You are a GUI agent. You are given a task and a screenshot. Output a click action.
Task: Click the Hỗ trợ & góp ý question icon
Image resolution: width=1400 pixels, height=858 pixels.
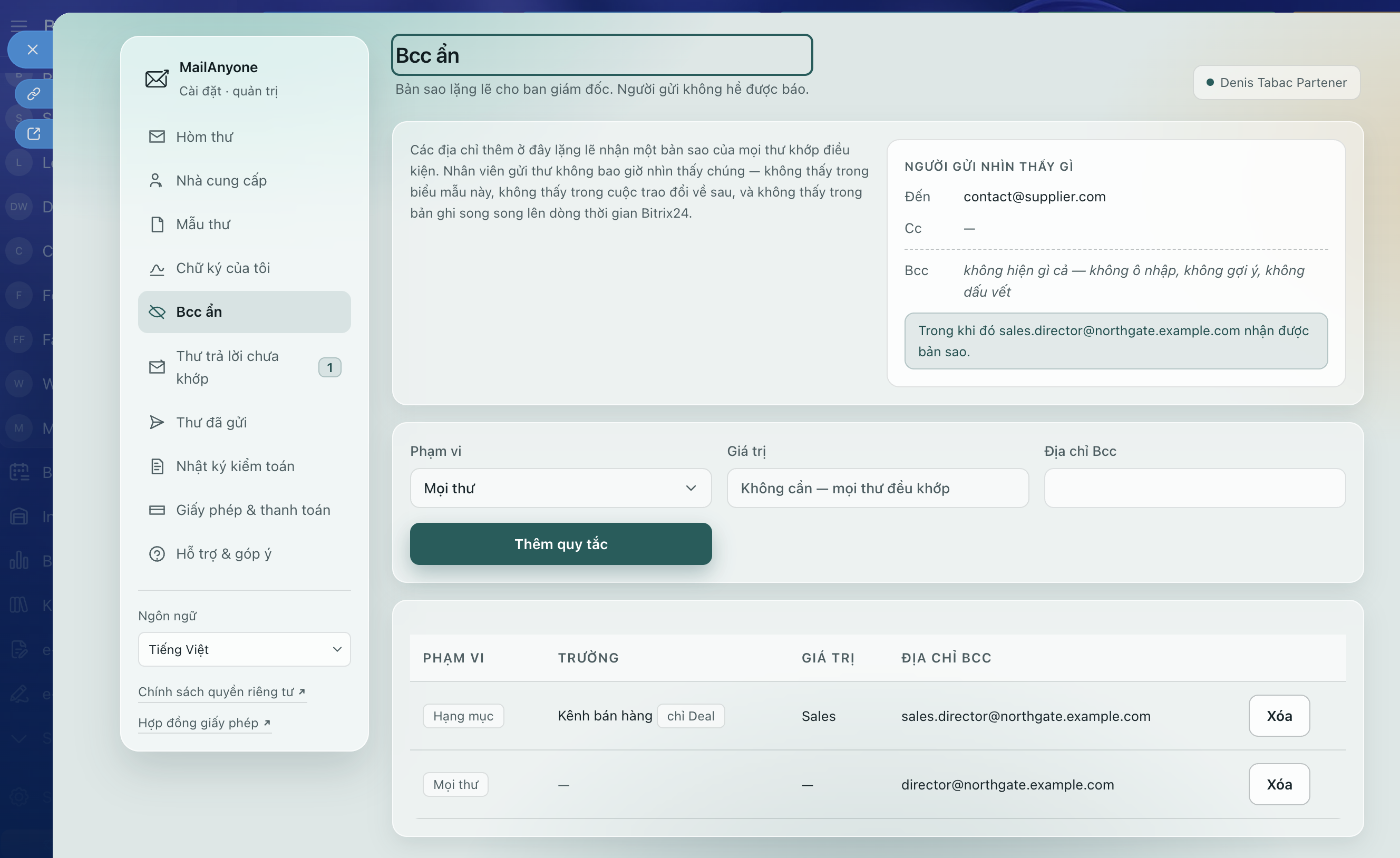click(157, 553)
